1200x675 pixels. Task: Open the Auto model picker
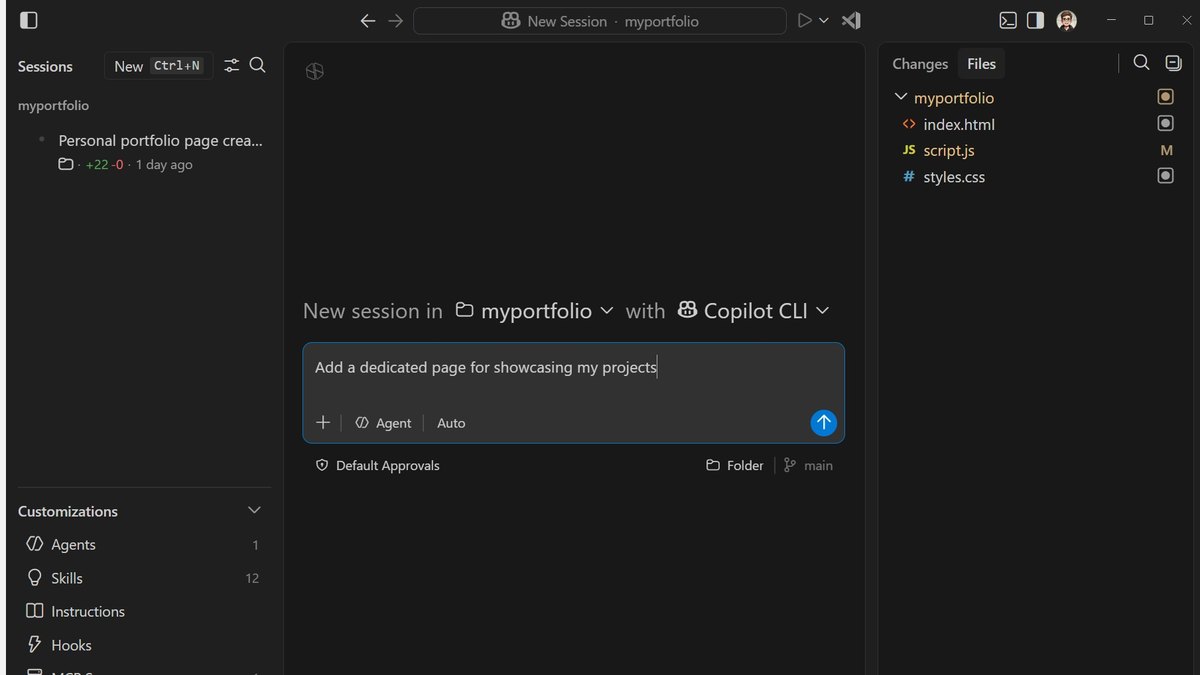(x=451, y=423)
